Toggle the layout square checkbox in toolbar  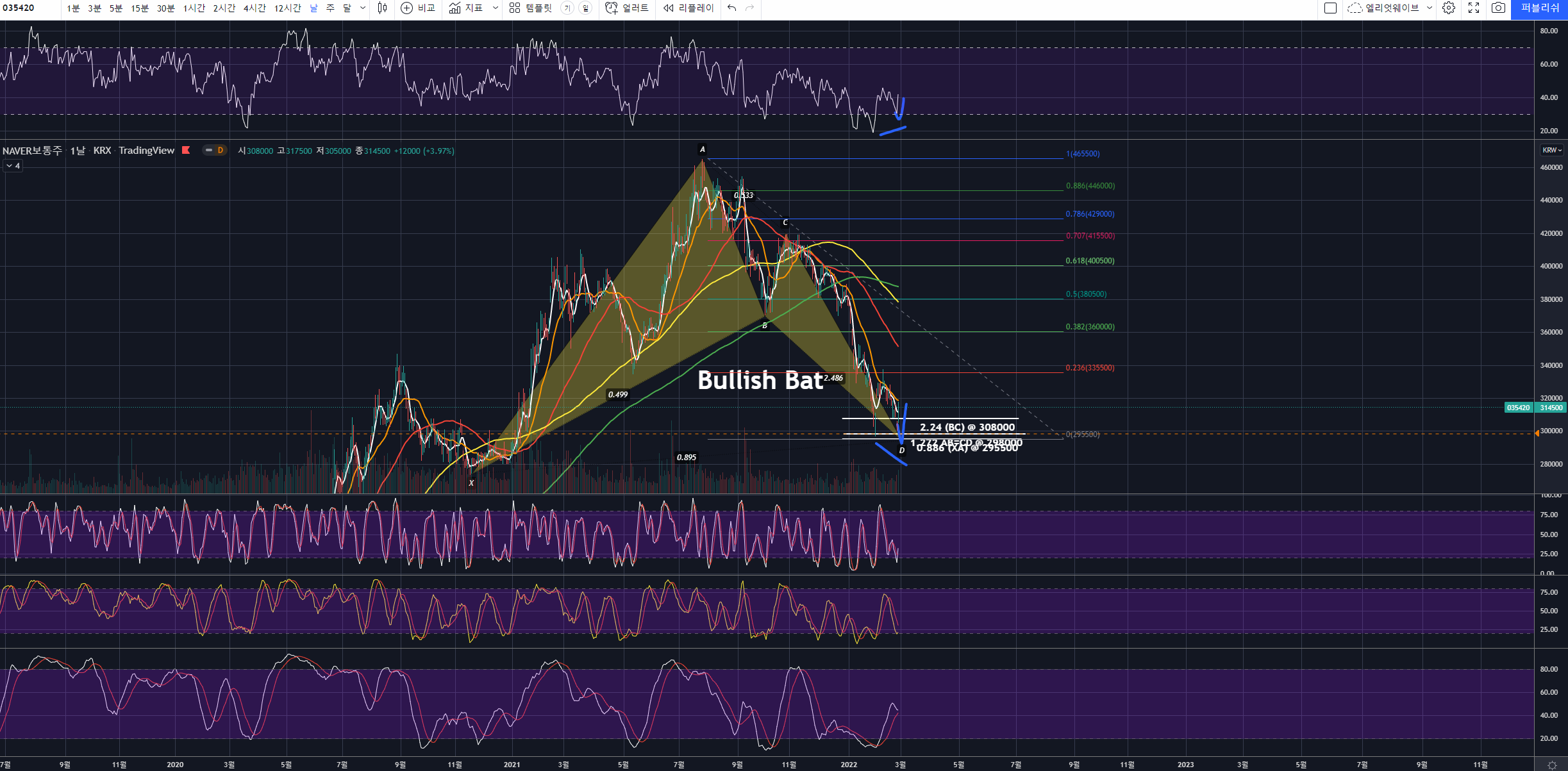(1330, 8)
